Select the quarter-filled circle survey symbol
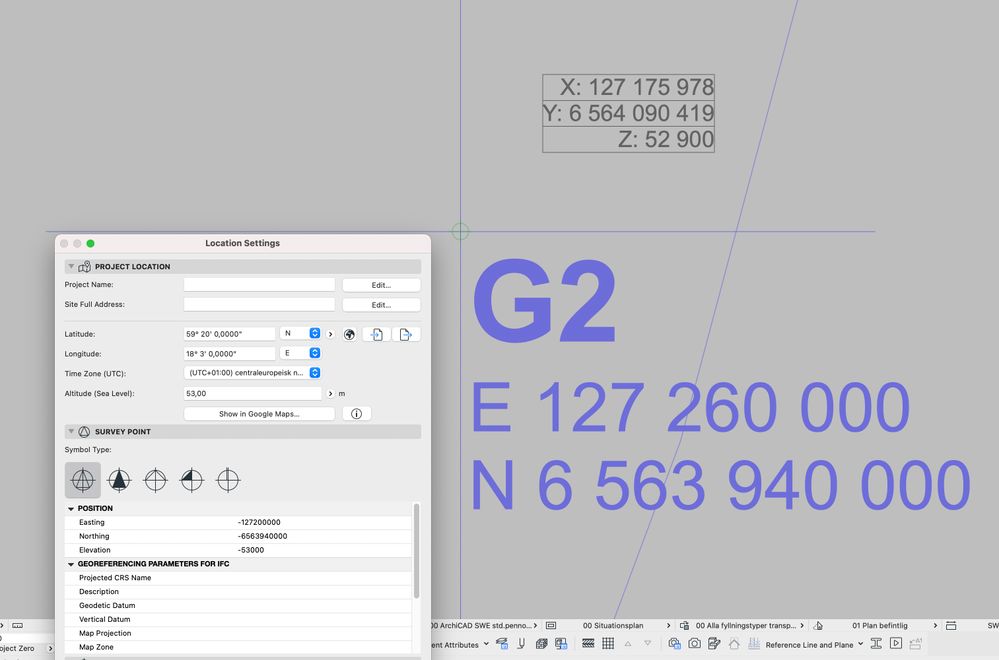Viewport: 999px width, 660px height. 192,480
